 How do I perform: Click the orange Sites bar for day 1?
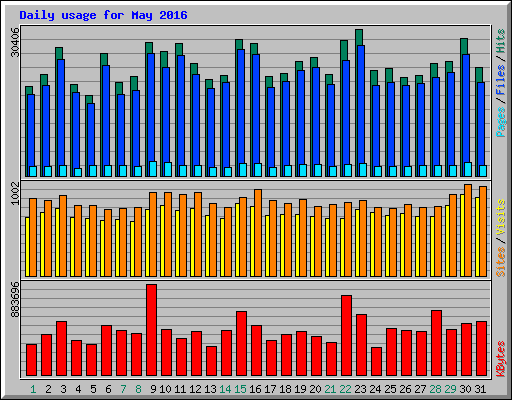pos(33,237)
